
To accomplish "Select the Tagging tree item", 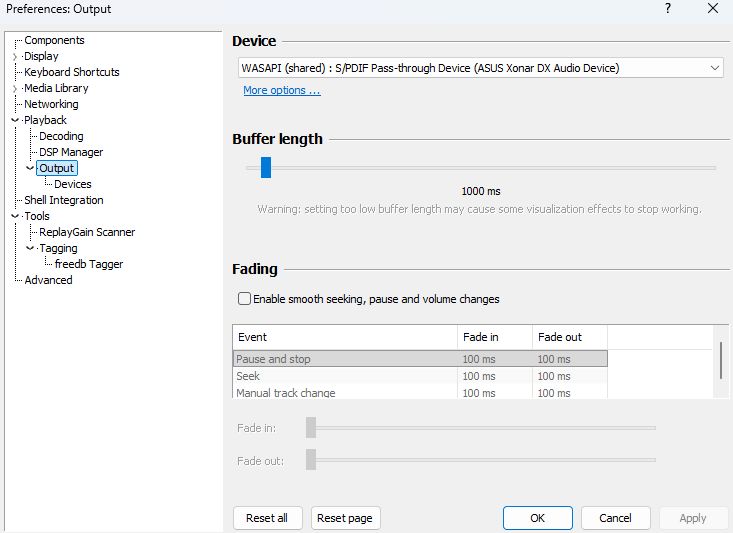I will coord(58,248).
